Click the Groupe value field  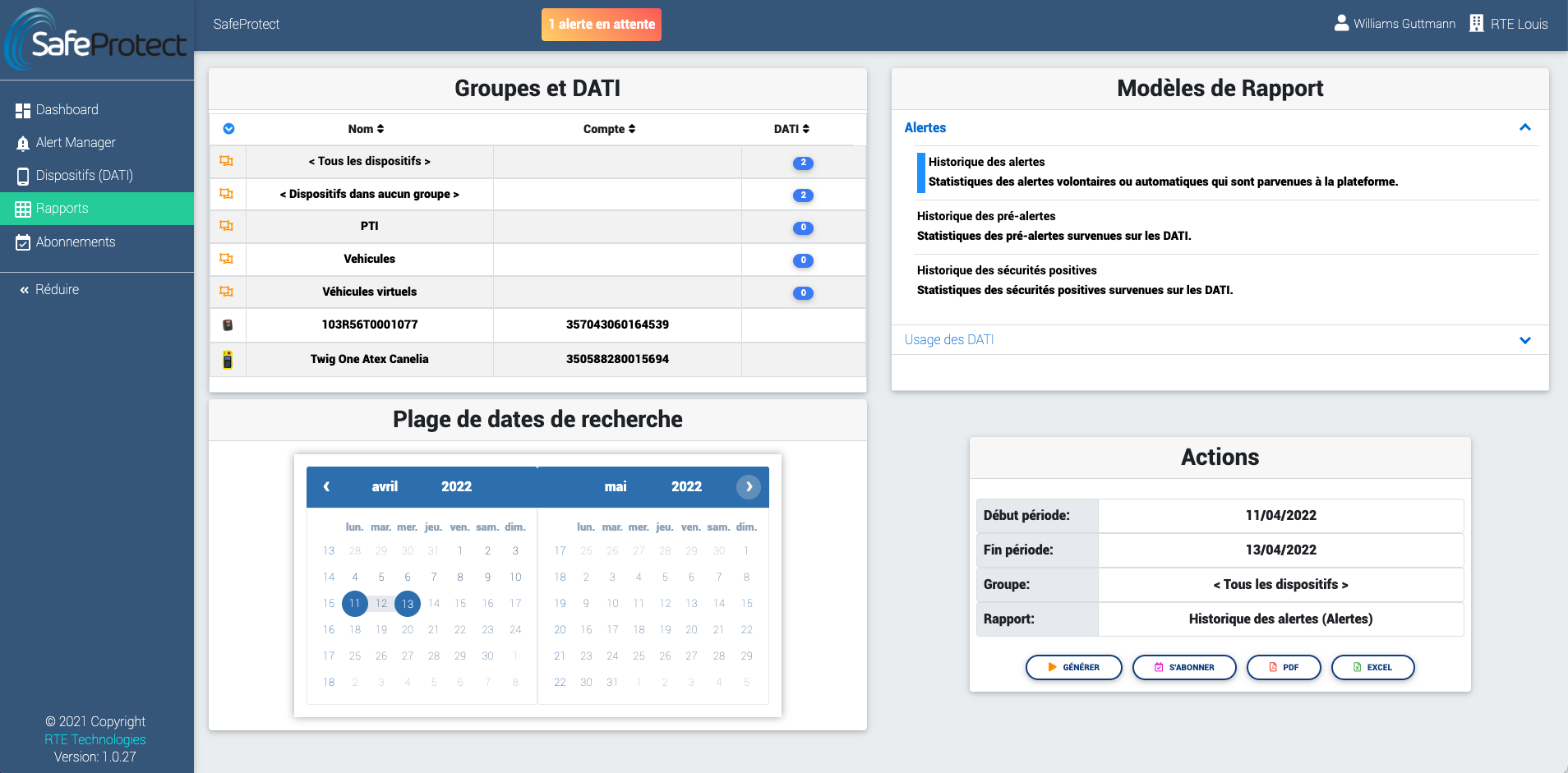click(1280, 584)
